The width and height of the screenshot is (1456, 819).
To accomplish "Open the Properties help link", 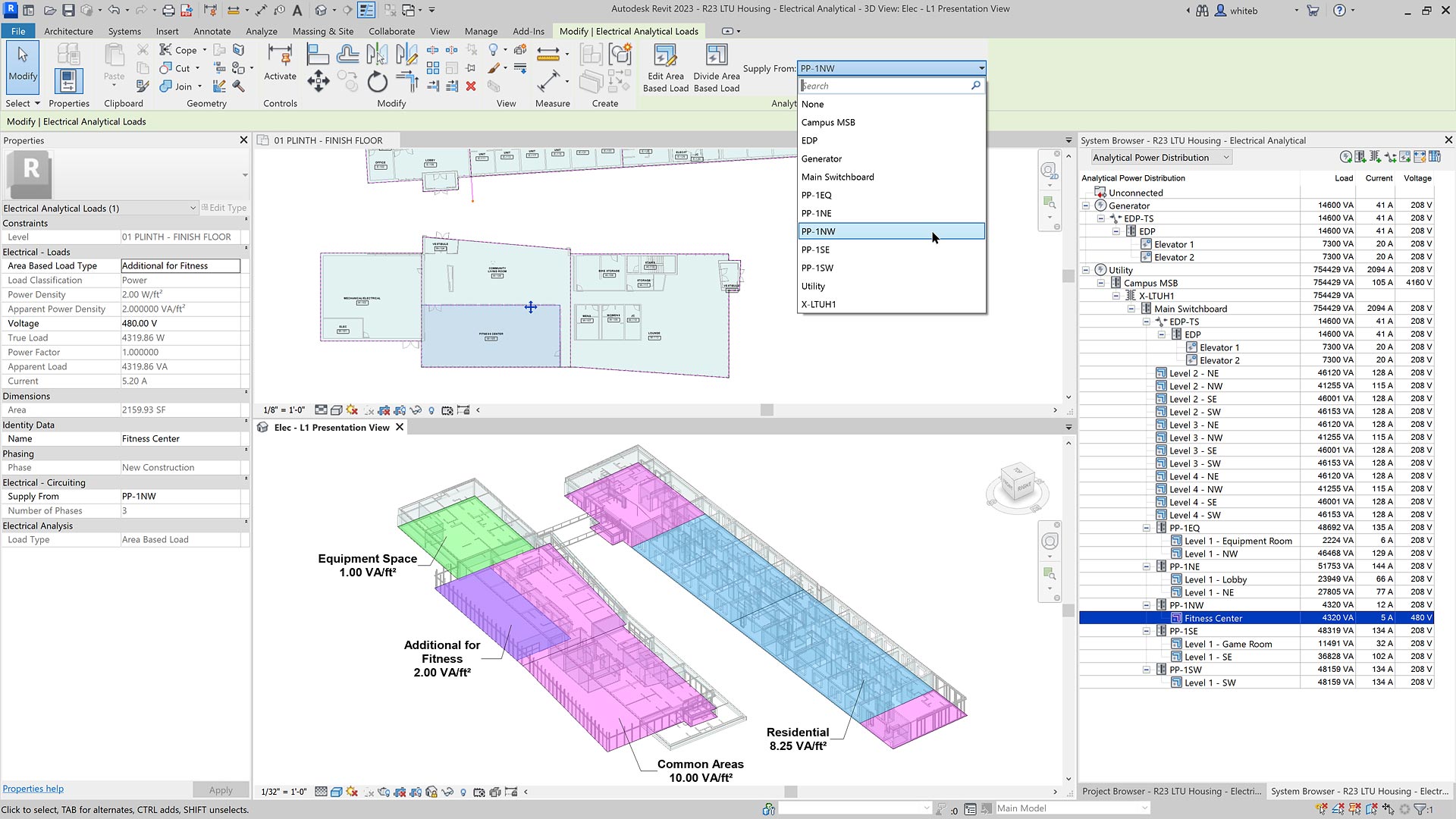I will tap(33, 789).
